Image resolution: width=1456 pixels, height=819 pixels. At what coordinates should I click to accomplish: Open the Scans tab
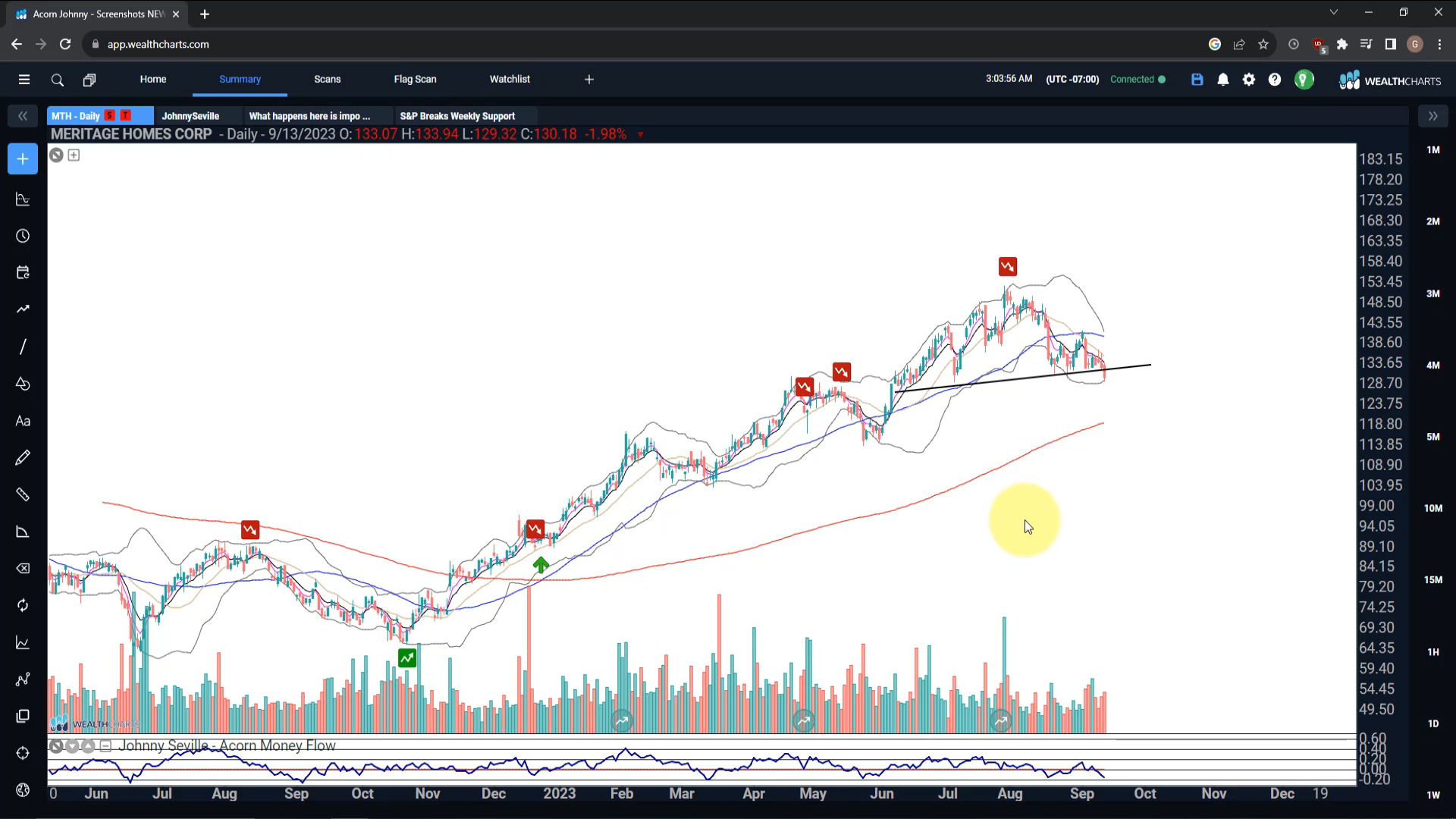(x=328, y=80)
